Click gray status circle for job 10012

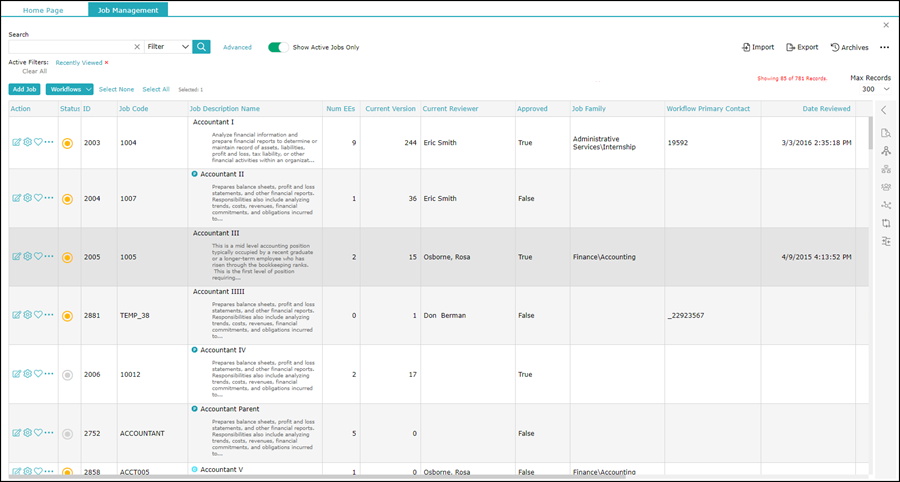click(67, 374)
